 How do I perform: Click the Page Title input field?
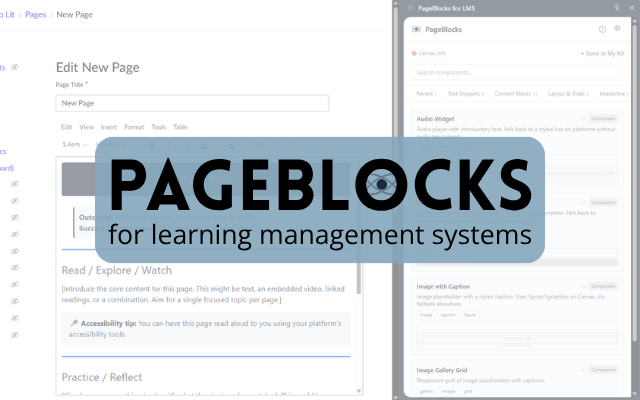[192, 103]
